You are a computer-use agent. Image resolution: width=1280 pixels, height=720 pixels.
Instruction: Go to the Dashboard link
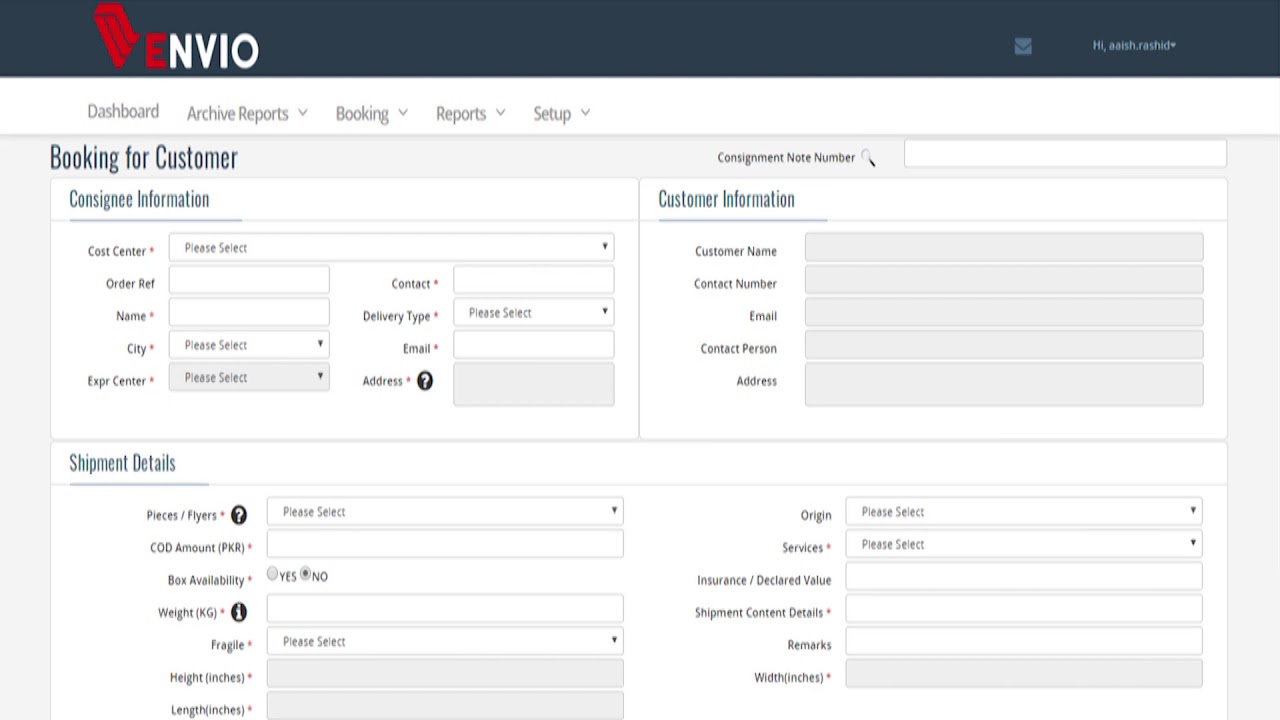(x=123, y=111)
